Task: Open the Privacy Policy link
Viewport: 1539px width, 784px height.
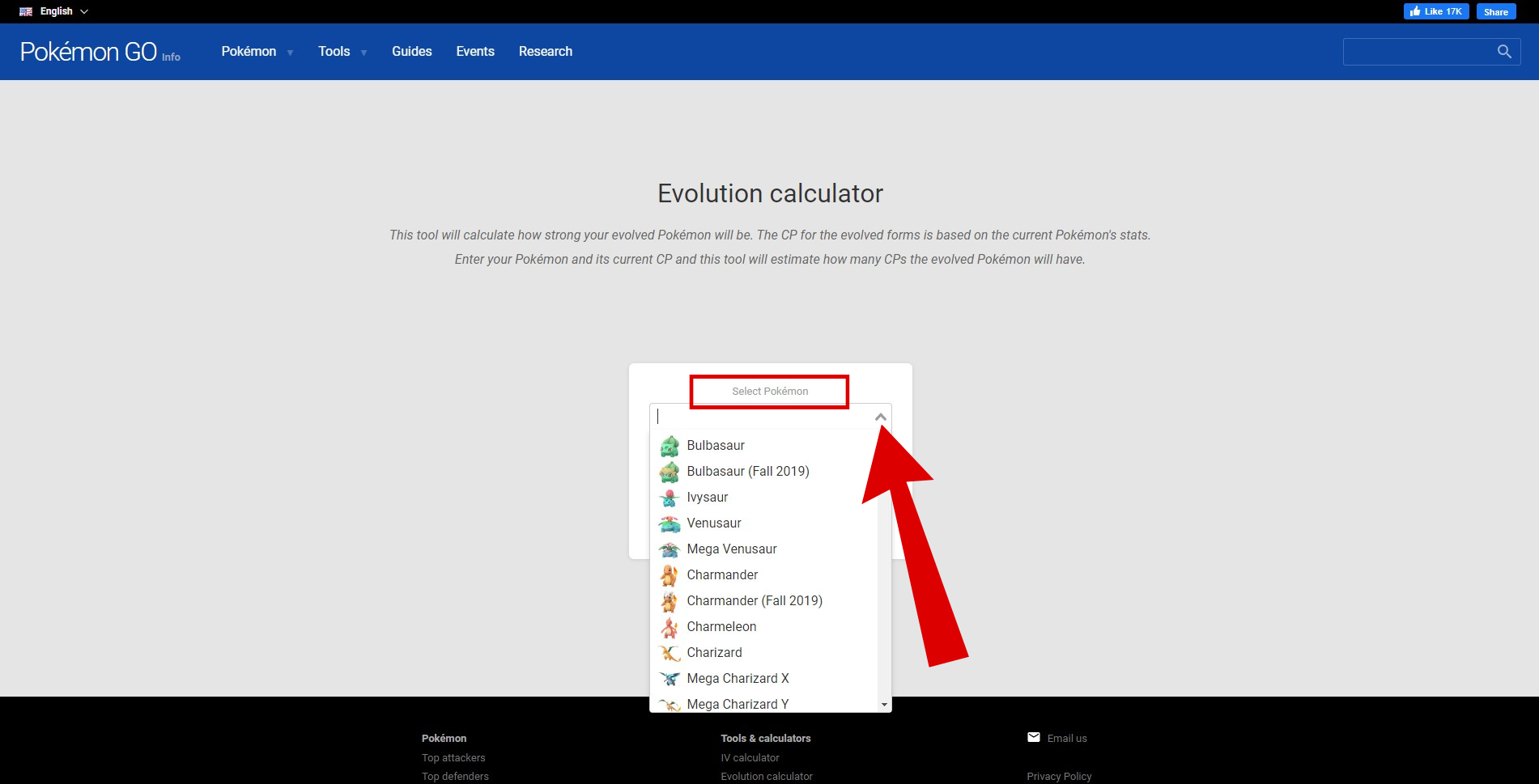Action: click(1059, 777)
